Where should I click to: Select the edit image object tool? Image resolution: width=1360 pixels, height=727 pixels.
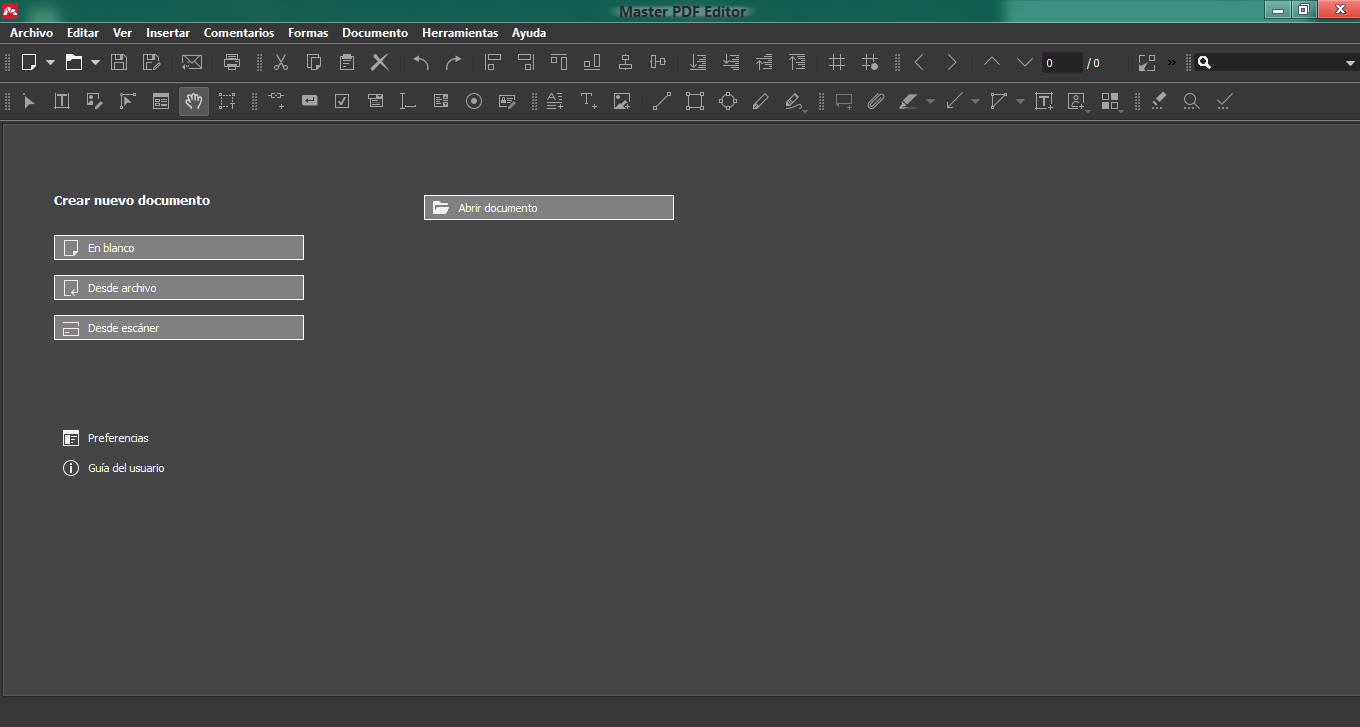coord(95,101)
